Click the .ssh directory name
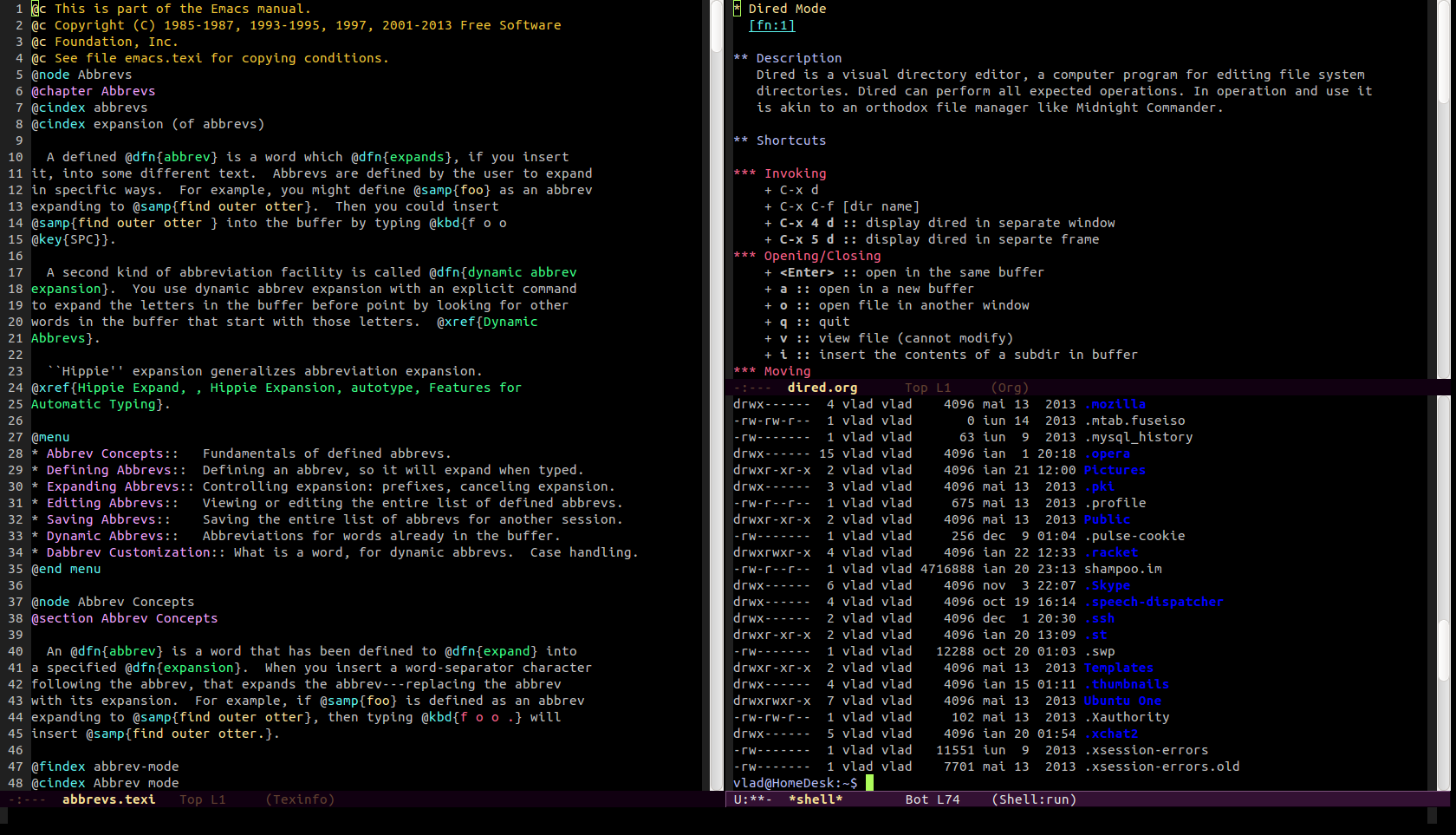The height and width of the screenshot is (835, 1456). (1100, 618)
